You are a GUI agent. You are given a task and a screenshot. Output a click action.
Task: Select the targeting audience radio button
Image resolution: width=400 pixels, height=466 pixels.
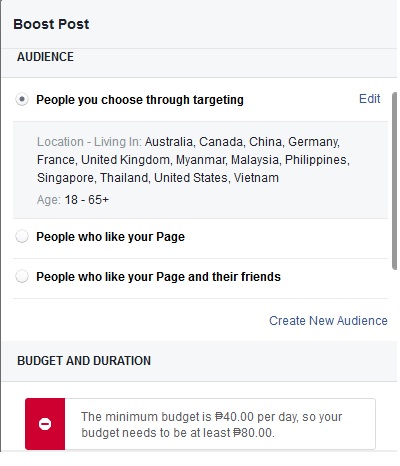point(22,99)
